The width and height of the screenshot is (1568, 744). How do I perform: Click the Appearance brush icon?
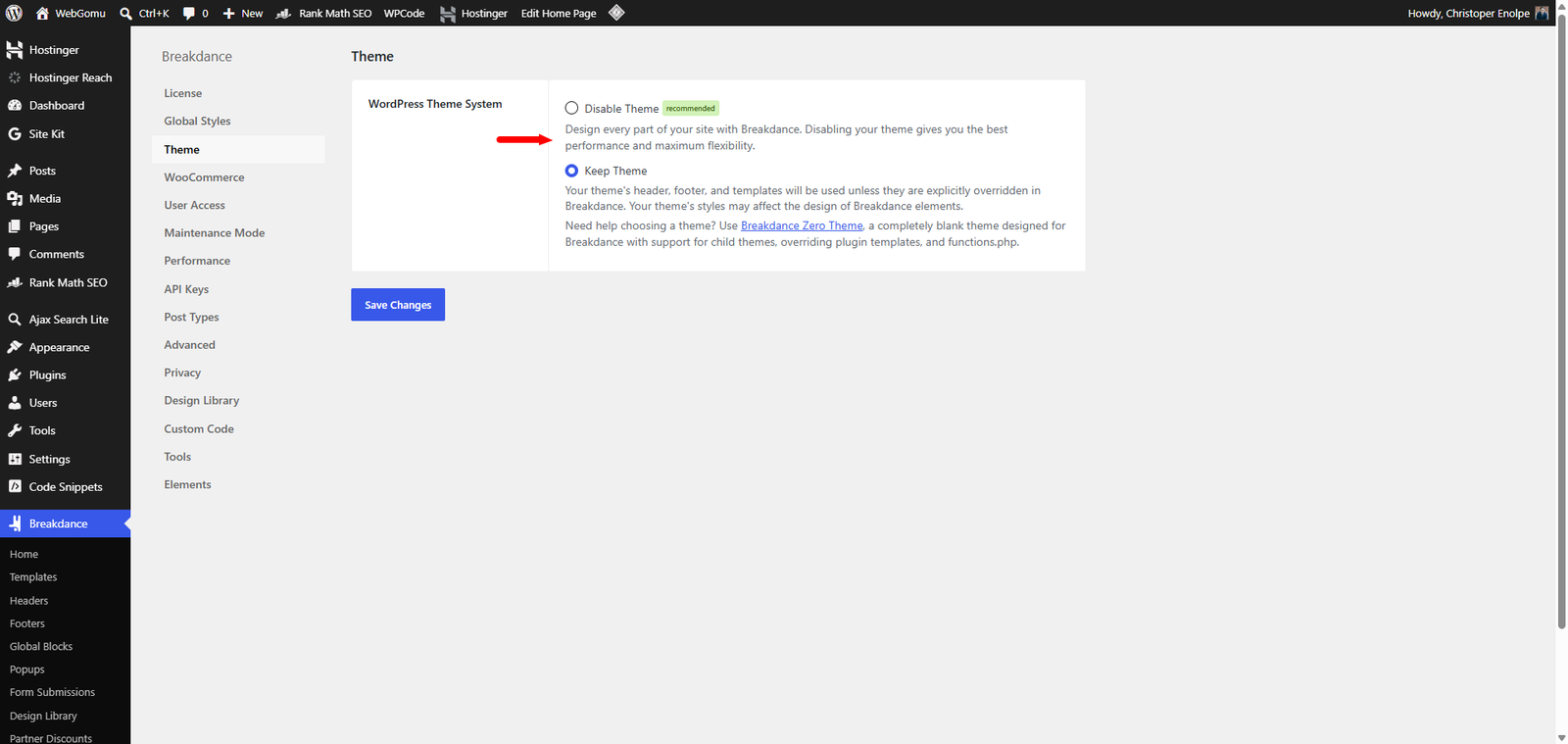coord(15,347)
